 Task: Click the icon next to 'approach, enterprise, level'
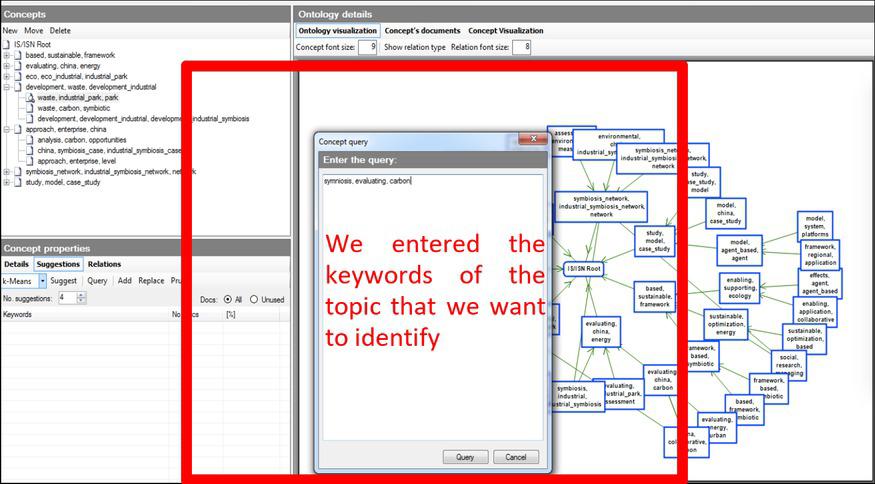(30, 161)
